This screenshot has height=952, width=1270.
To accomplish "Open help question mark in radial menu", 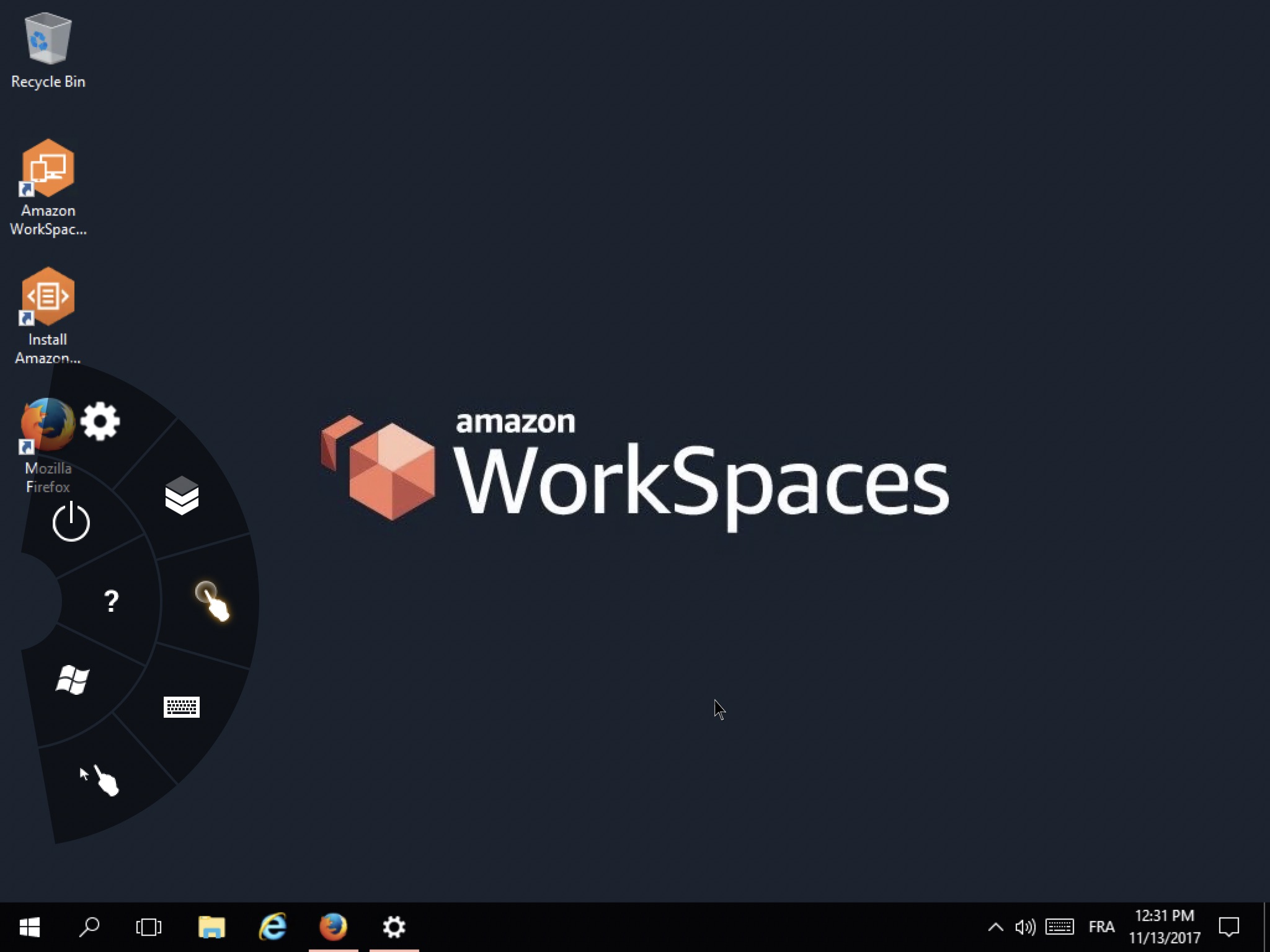I will pyautogui.click(x=111, y=601).
